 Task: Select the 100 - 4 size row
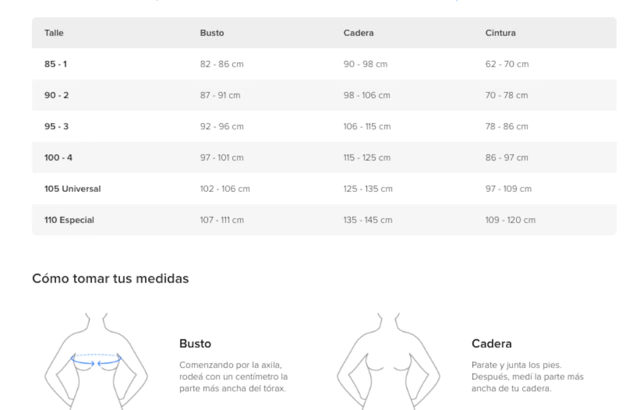58,157
